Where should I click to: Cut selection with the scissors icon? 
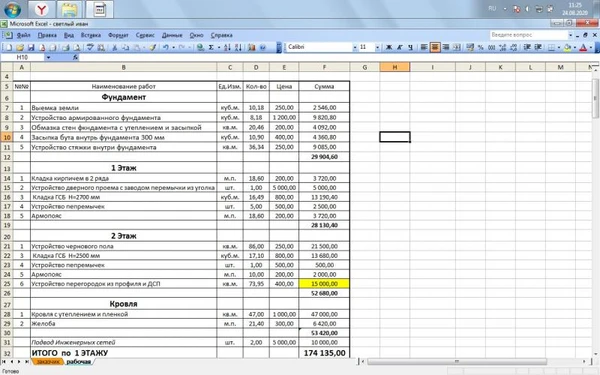tap(114, 47)
